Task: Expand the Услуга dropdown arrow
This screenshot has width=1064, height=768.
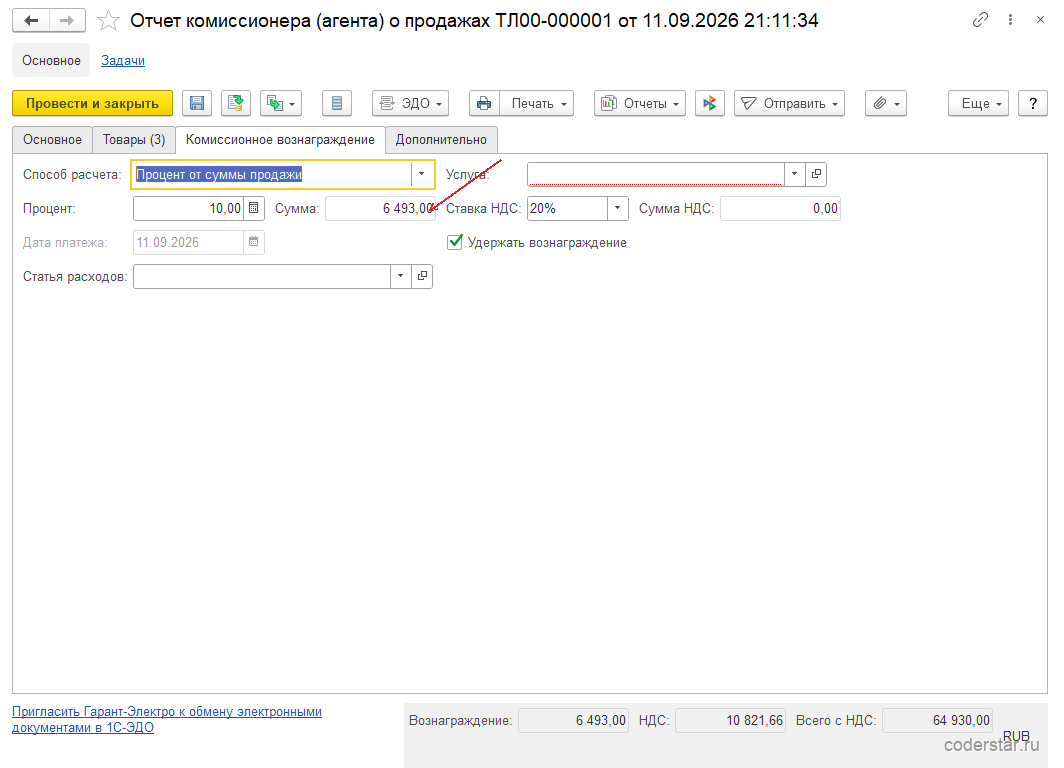Action: pyautogui.click(x=795, y=174)
